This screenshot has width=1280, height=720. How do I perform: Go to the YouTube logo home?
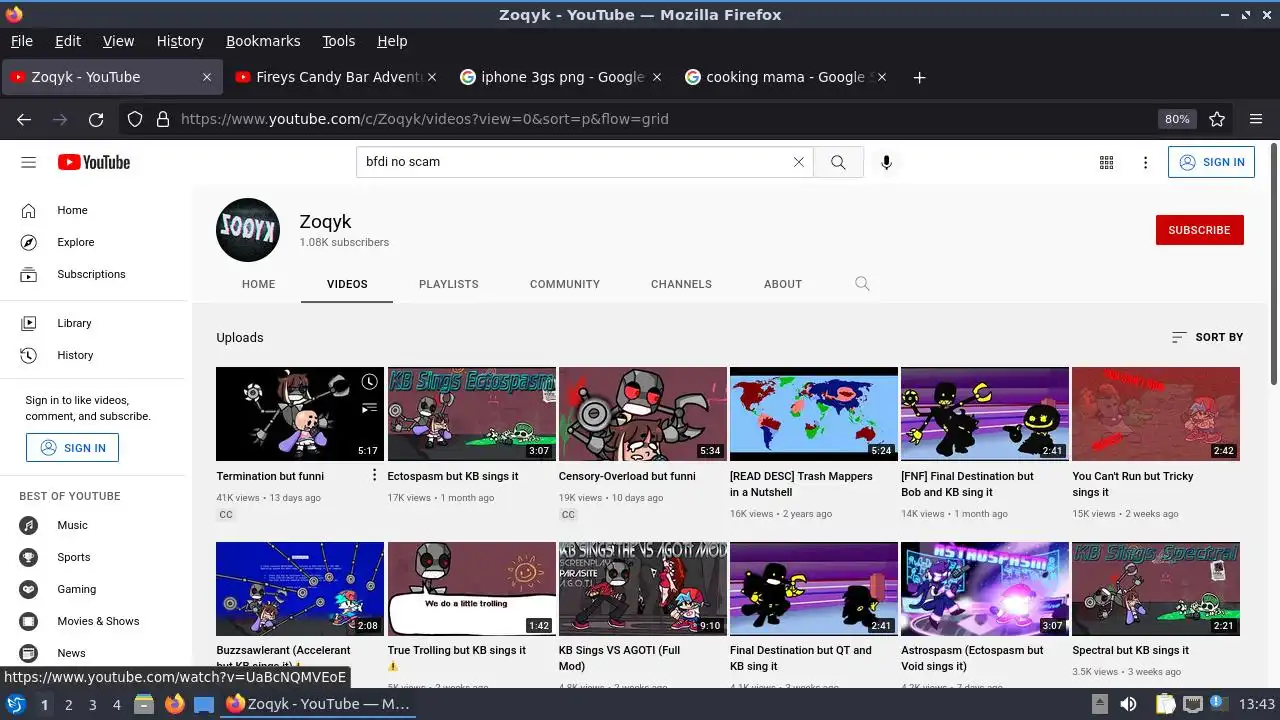point(94,162)
